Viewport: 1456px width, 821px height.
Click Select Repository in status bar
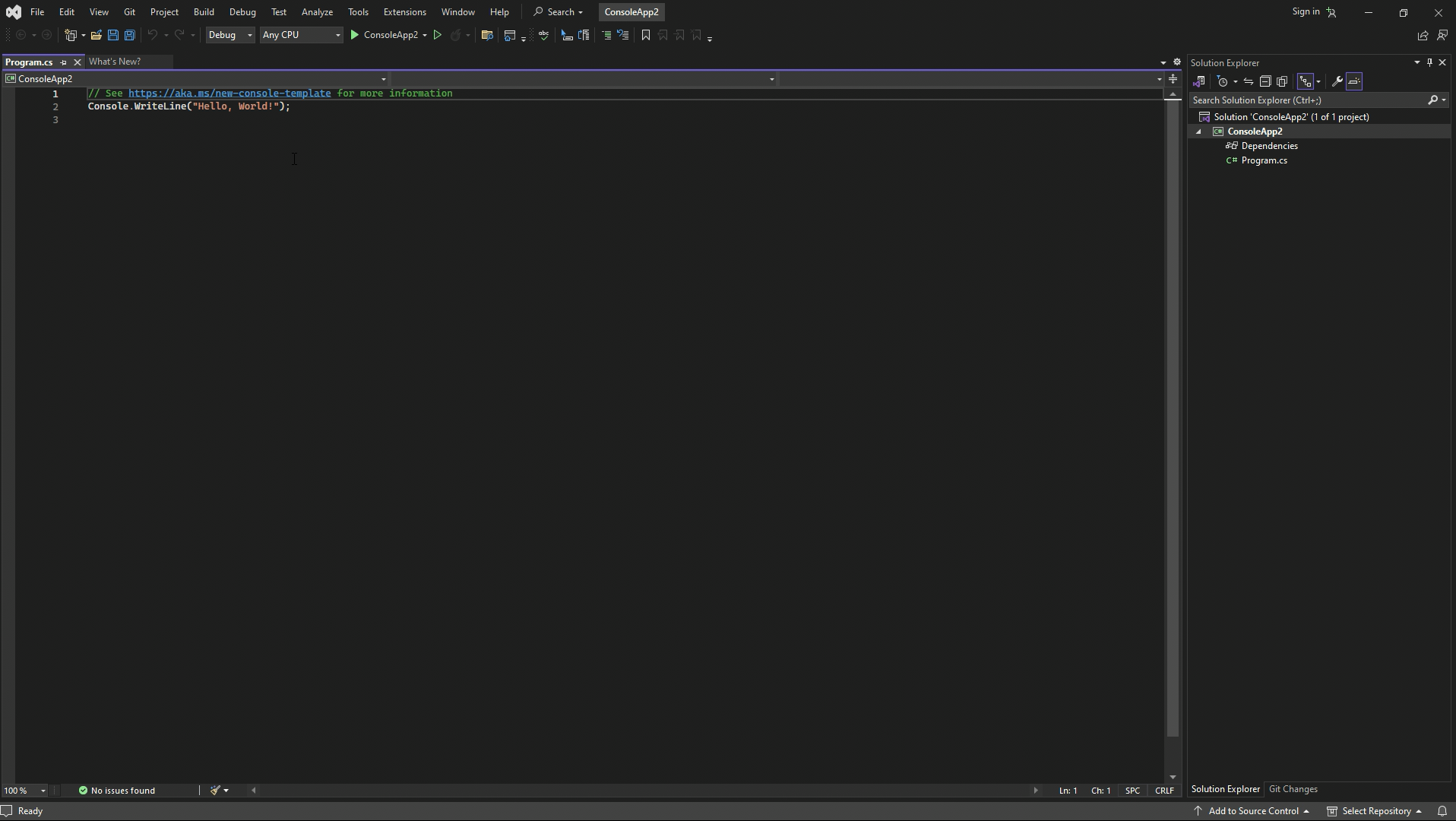click(1374, 811)
